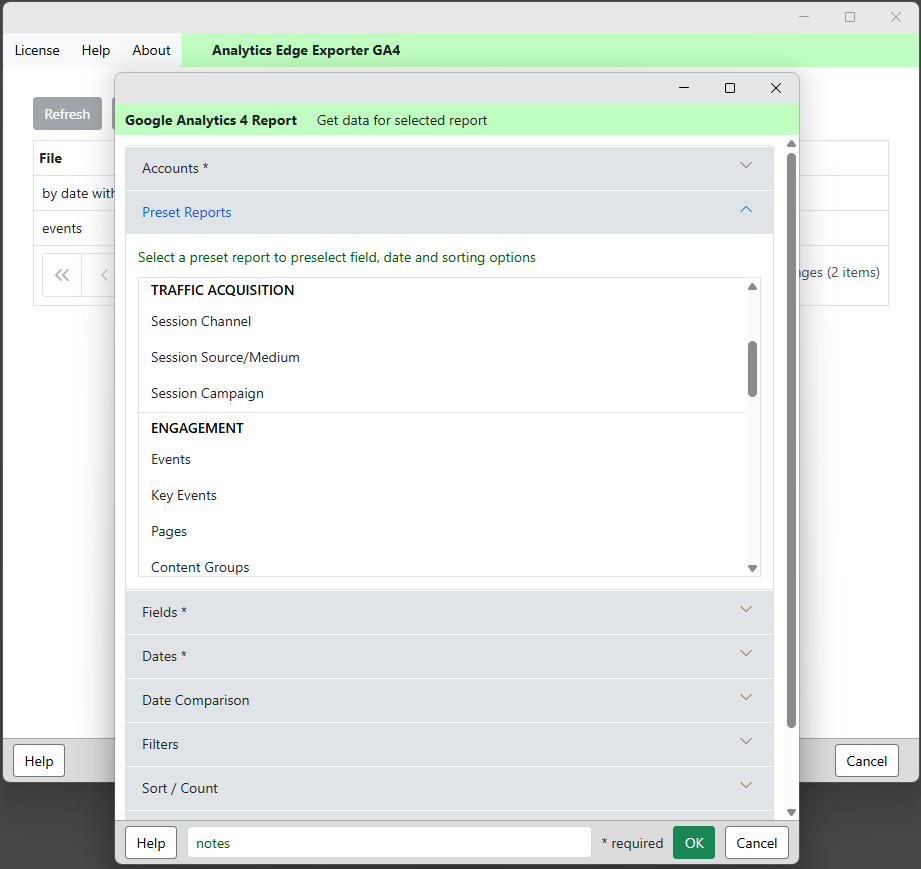Click the Refresh button
The image size is (921, 869).
pos(67,114)
